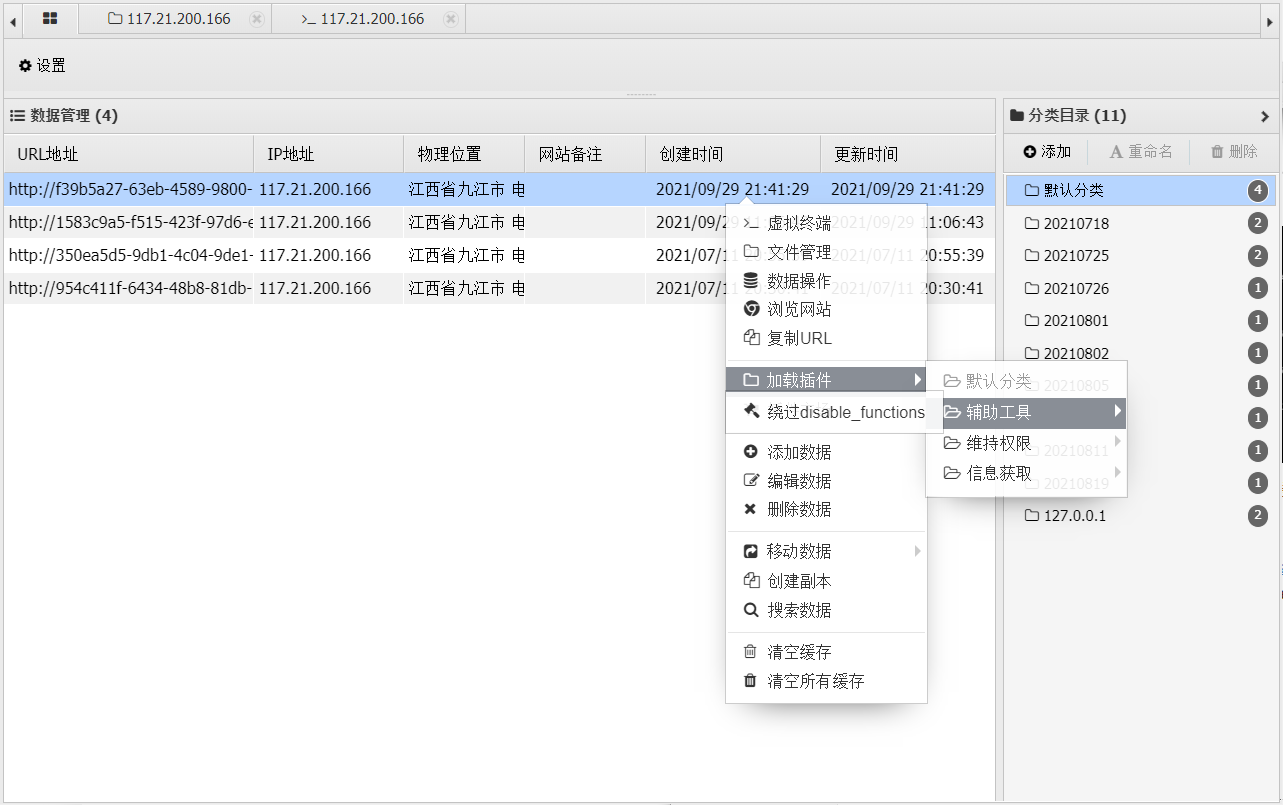This screenshot has width=1283, height=805.
Task: Open 虚拟终端 from the context menu
Action: pyautogui.click(x=798, y=224)
